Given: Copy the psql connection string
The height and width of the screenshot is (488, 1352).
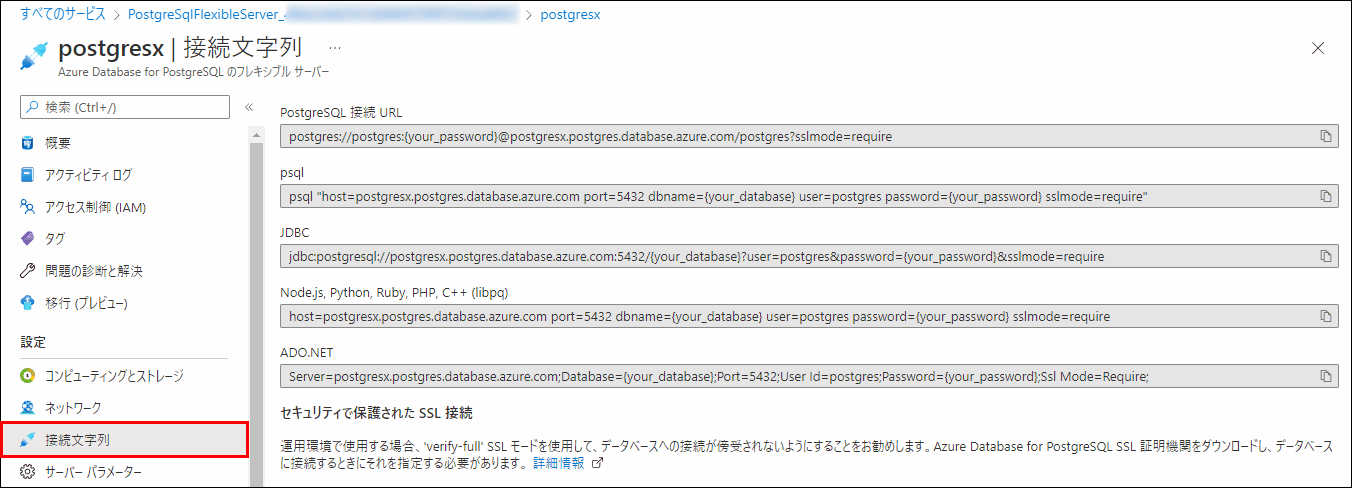Looking at the screenshot, I should pos(1326,196).
